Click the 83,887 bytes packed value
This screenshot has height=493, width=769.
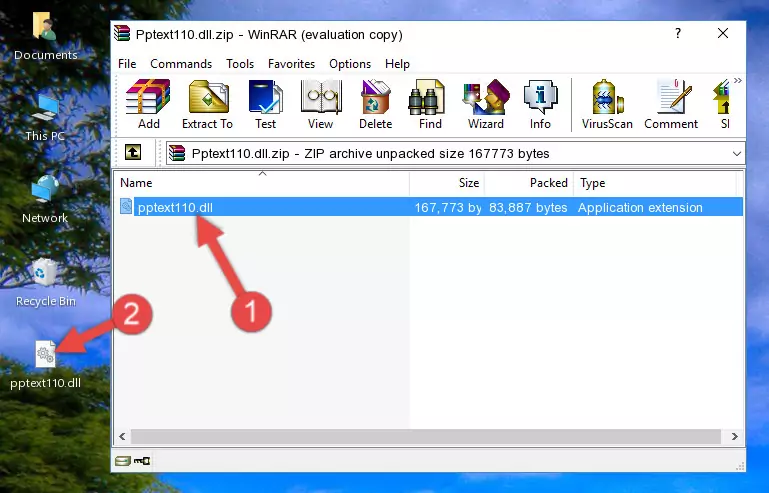click(528, 208)
